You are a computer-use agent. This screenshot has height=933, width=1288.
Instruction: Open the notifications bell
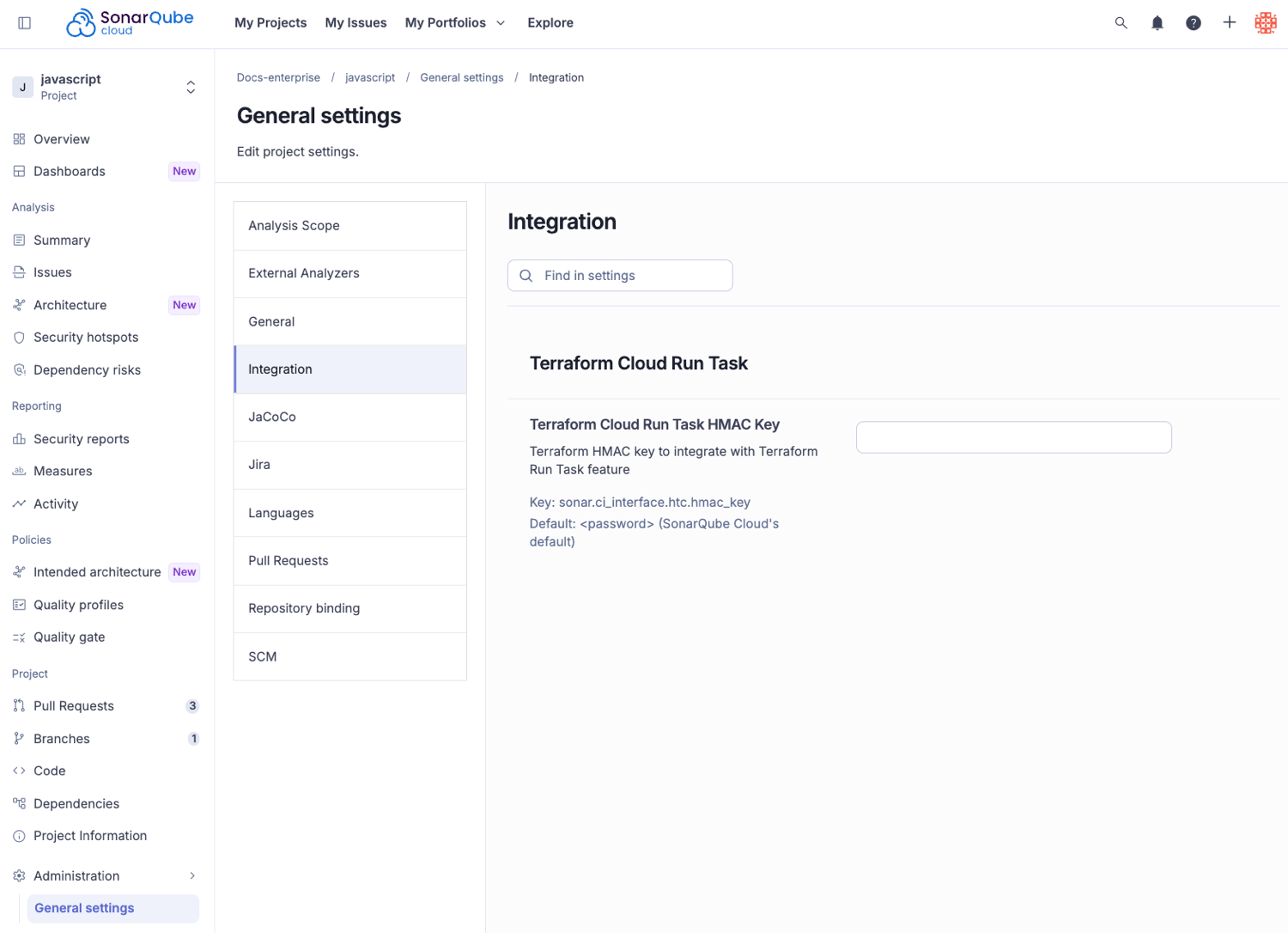tap(1157, 23)
